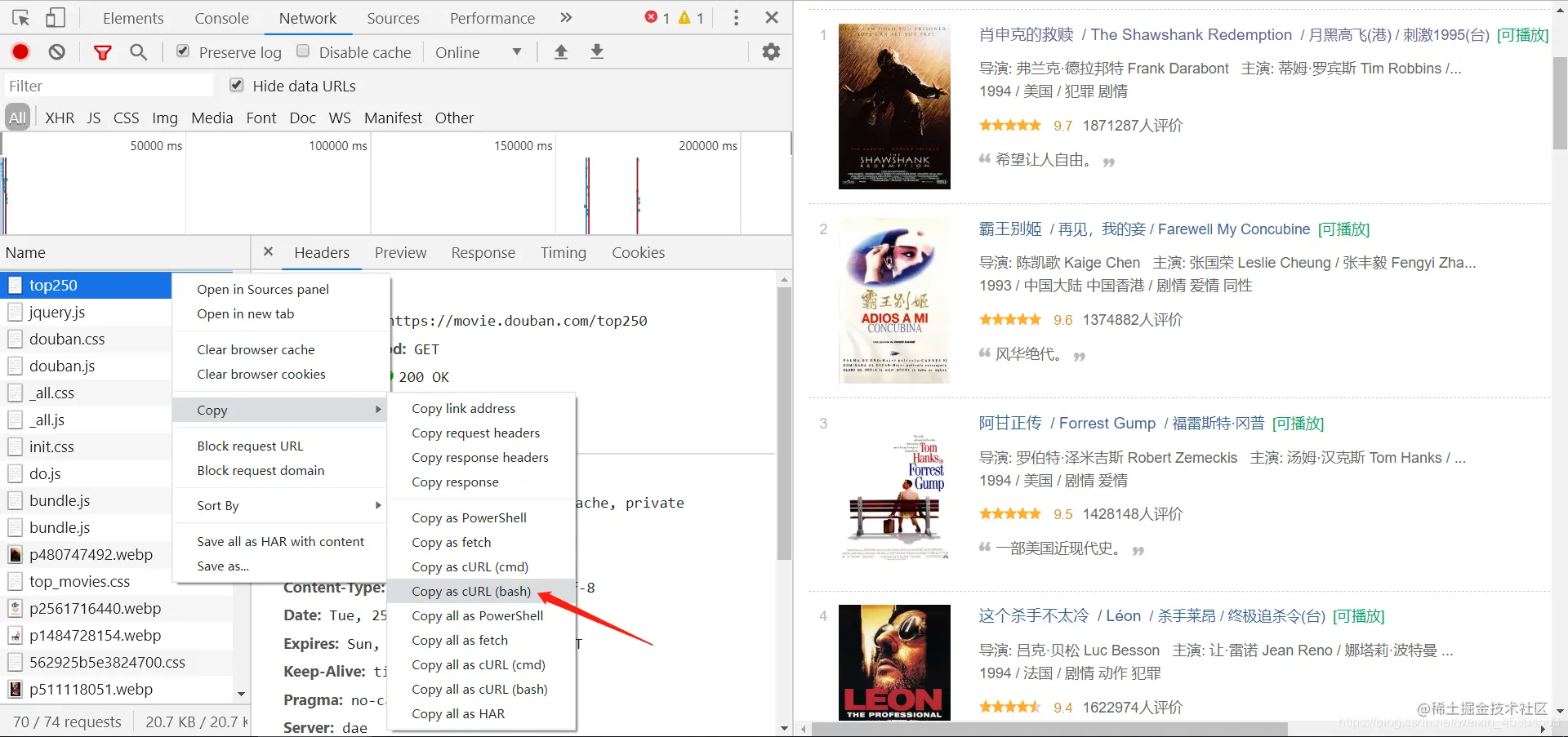Open the Response tab of request

[x=483, y=253]
